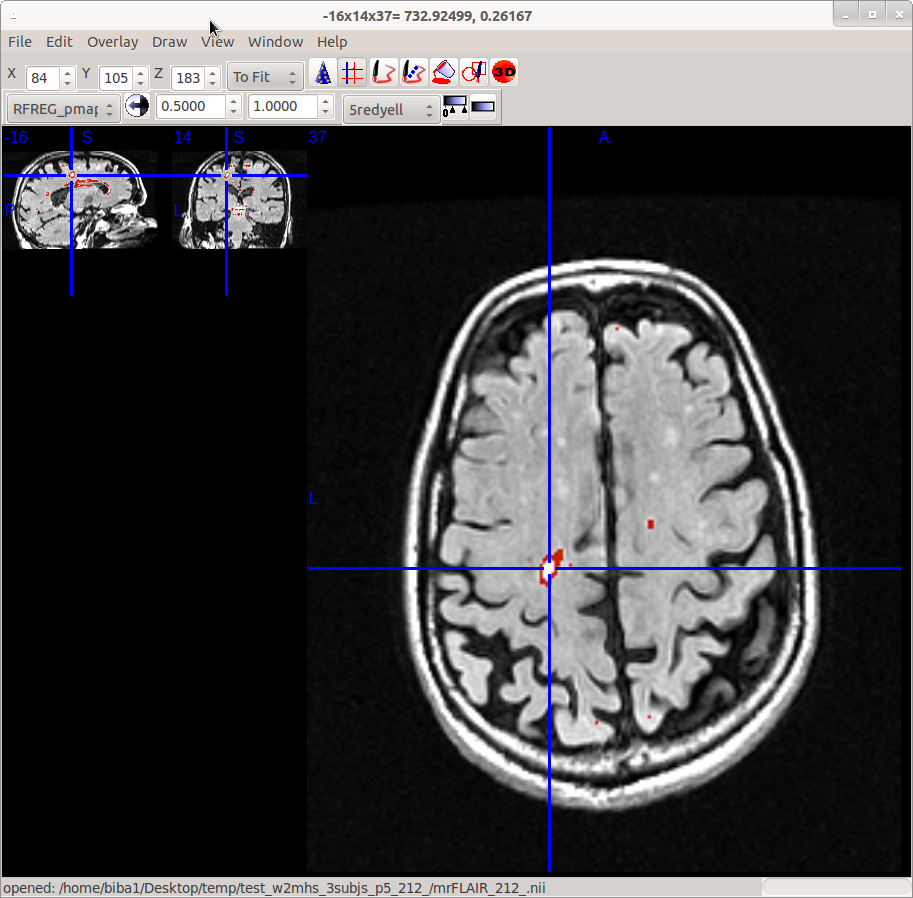Image resolution: width=913 pixels, height=898 pixels.
Task: Click the Z coordinate spinner arrows
Action: point(212,78)
